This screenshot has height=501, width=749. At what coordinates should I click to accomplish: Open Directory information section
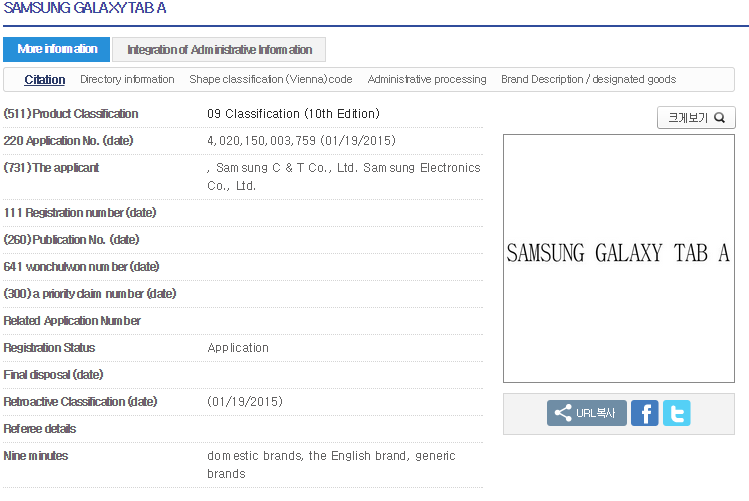[x=127, y=79]
